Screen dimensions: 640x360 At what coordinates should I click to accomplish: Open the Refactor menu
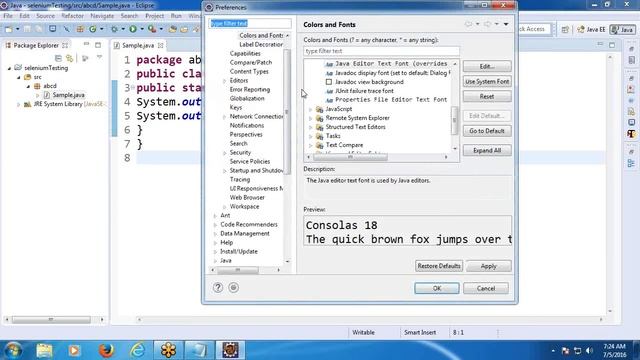click(x=72, y=16)
